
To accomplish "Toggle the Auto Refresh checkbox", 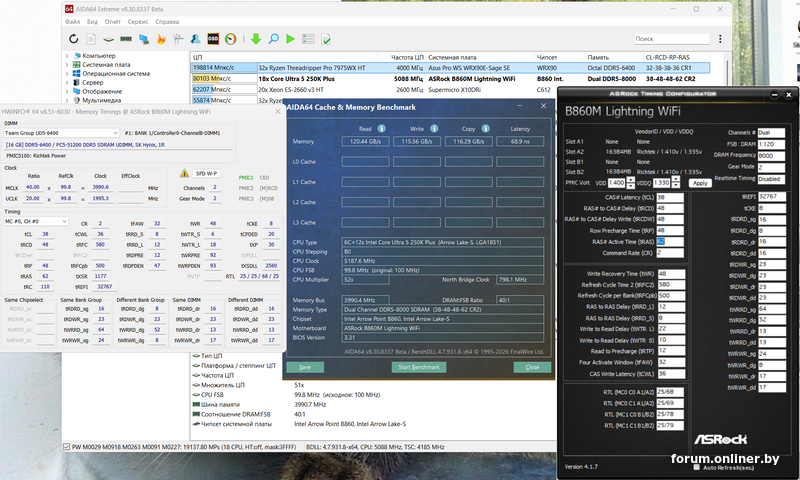I will (697, 467).
